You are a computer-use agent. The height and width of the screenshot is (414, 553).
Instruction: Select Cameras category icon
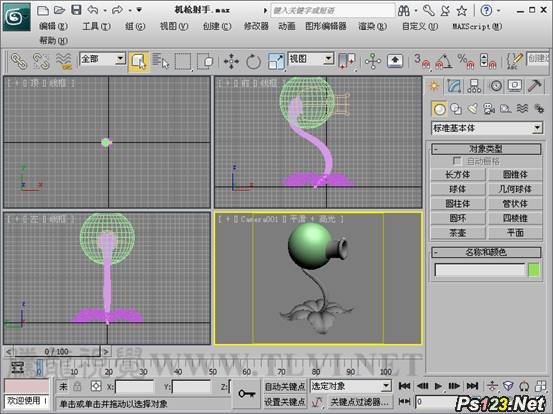click(489, 109)
